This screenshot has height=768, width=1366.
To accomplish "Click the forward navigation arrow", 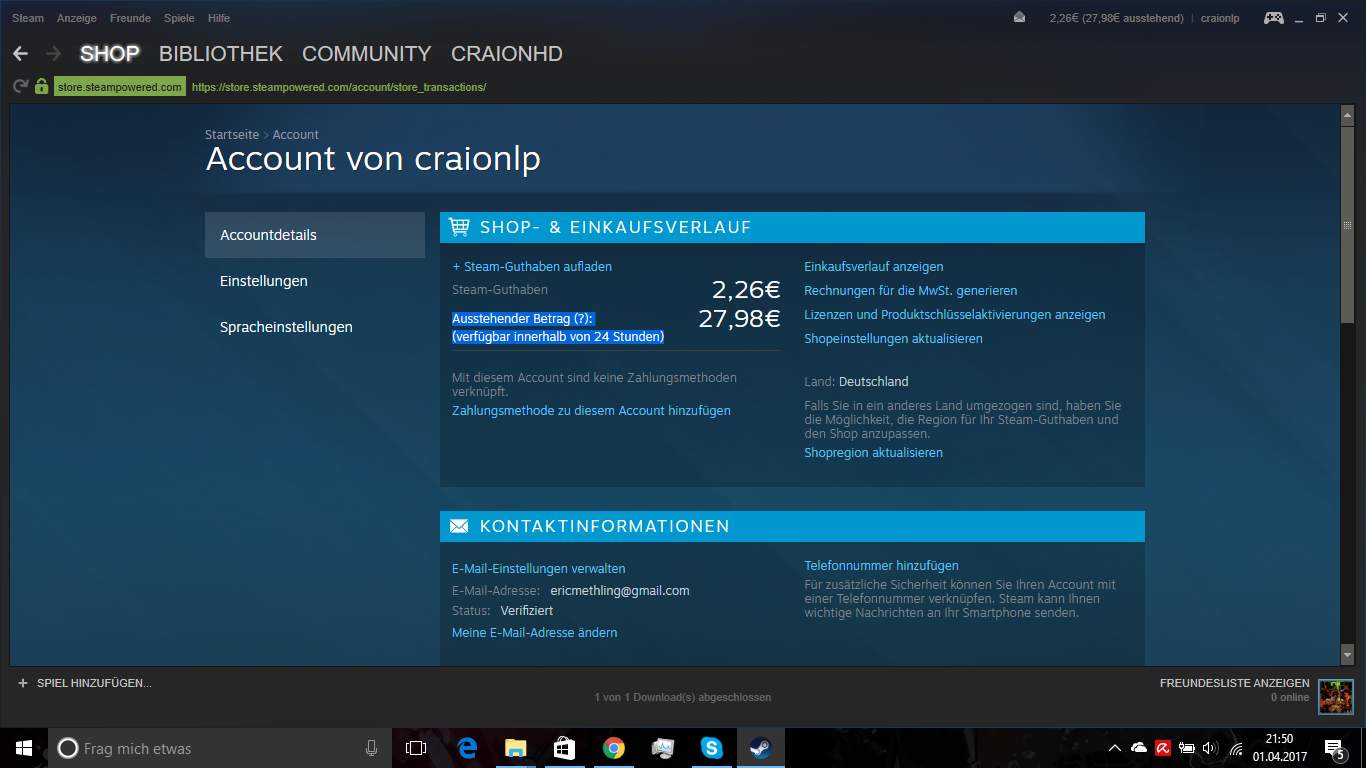I will pyautogui.click(x=54, y=53).
